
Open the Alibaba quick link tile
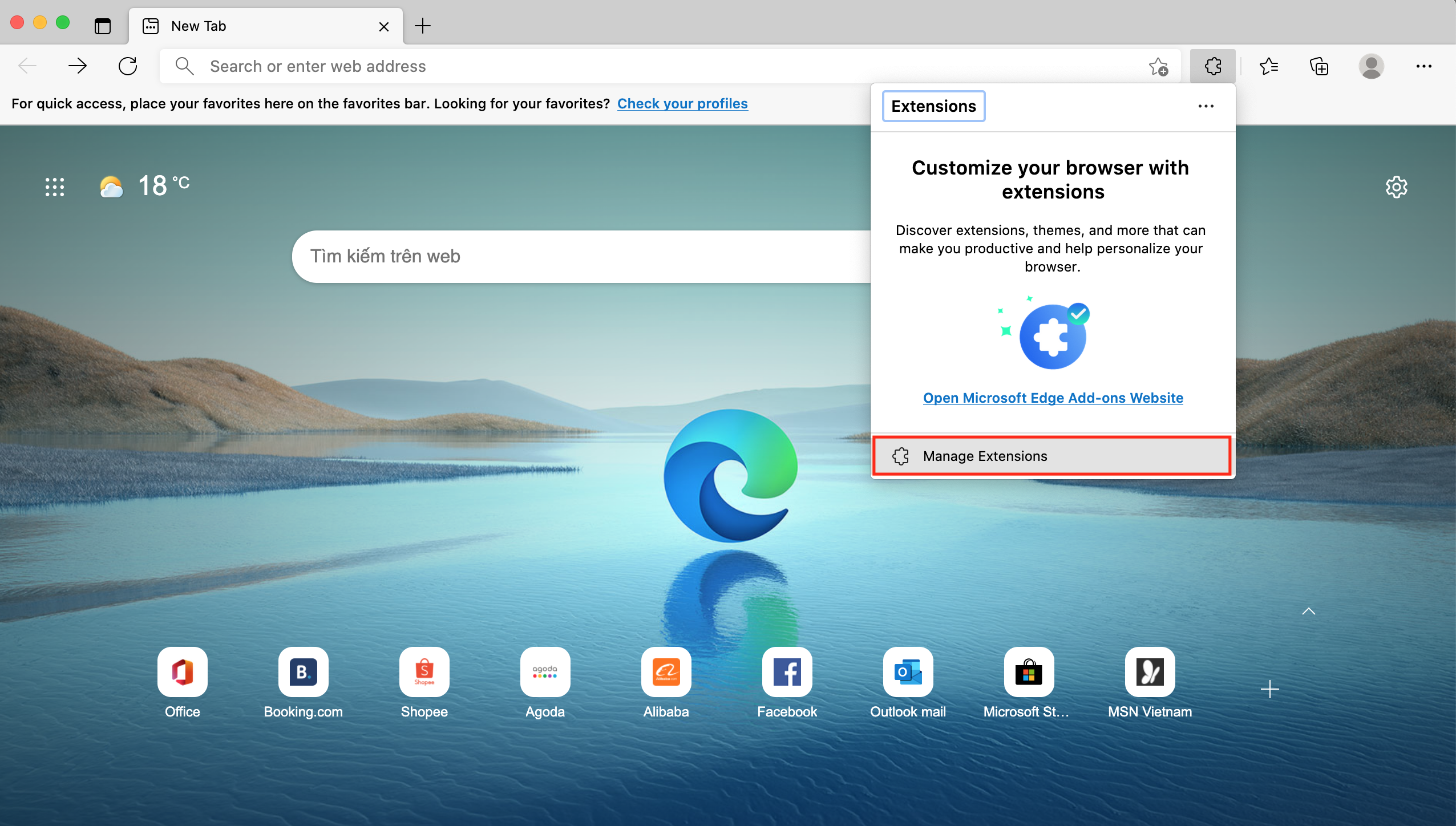(666, 683)
